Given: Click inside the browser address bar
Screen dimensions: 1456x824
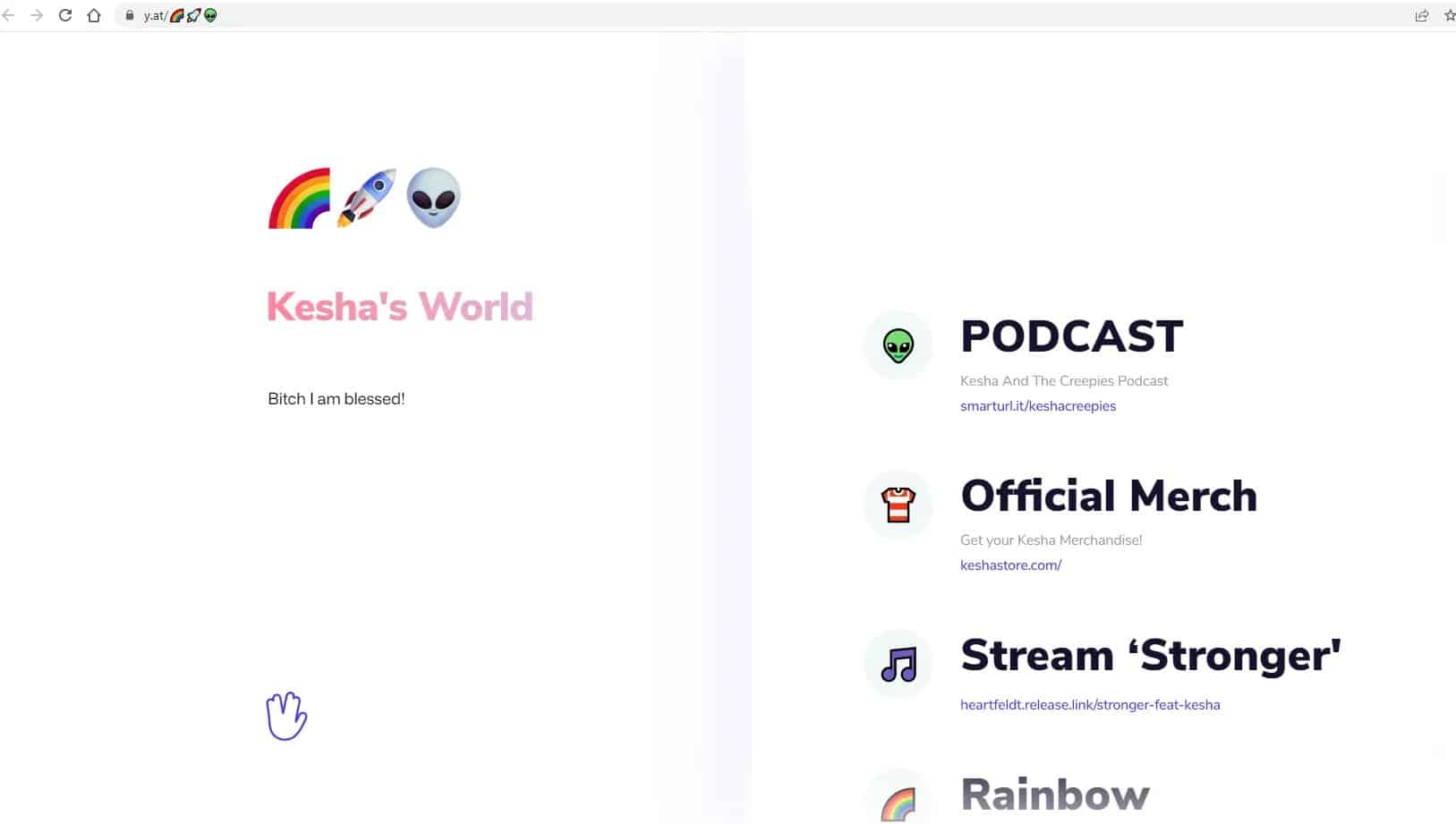Looking at the screenshot, I should 358,15.
